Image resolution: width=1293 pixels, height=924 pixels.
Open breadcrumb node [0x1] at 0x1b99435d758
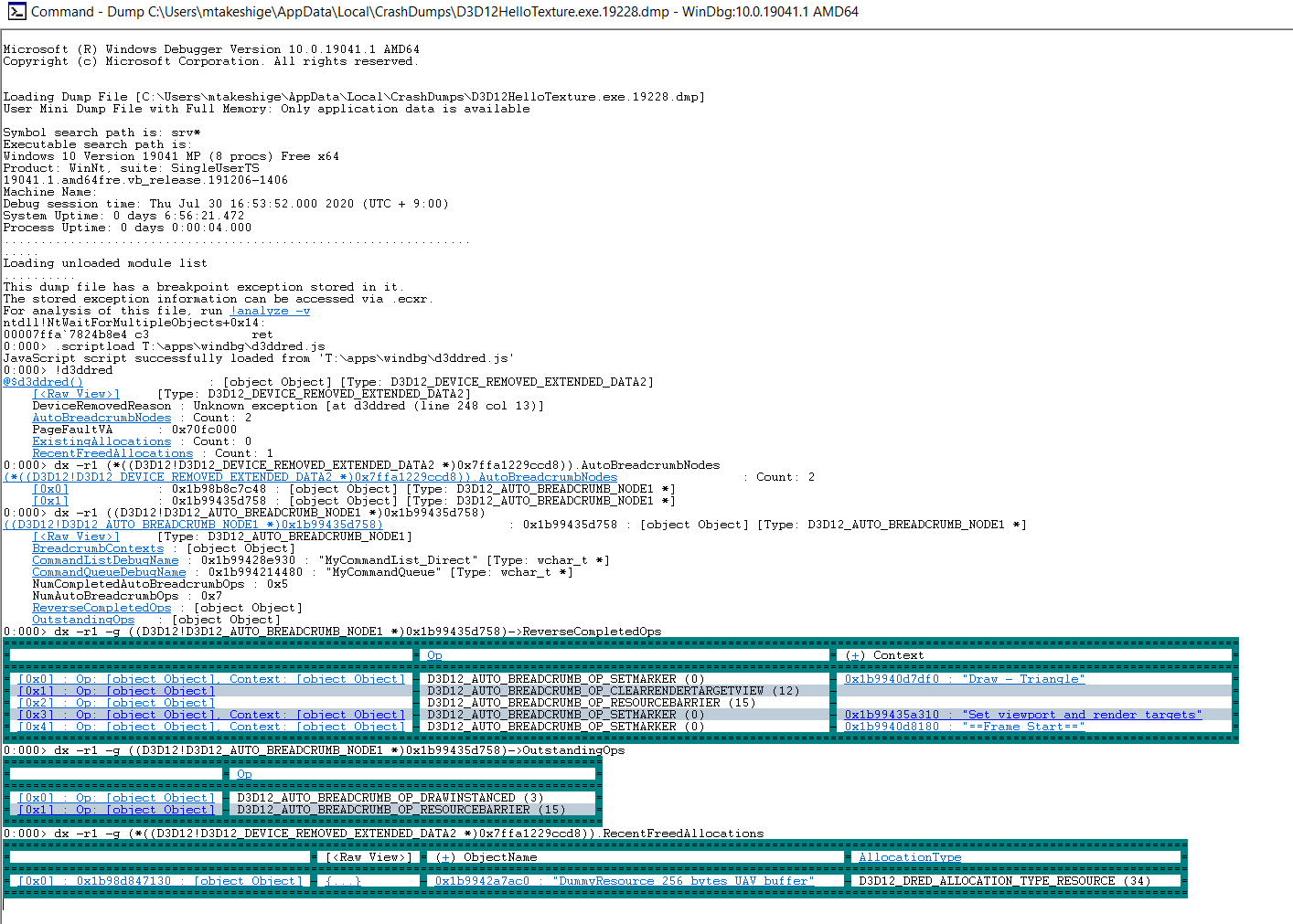[x=50, y=501]
